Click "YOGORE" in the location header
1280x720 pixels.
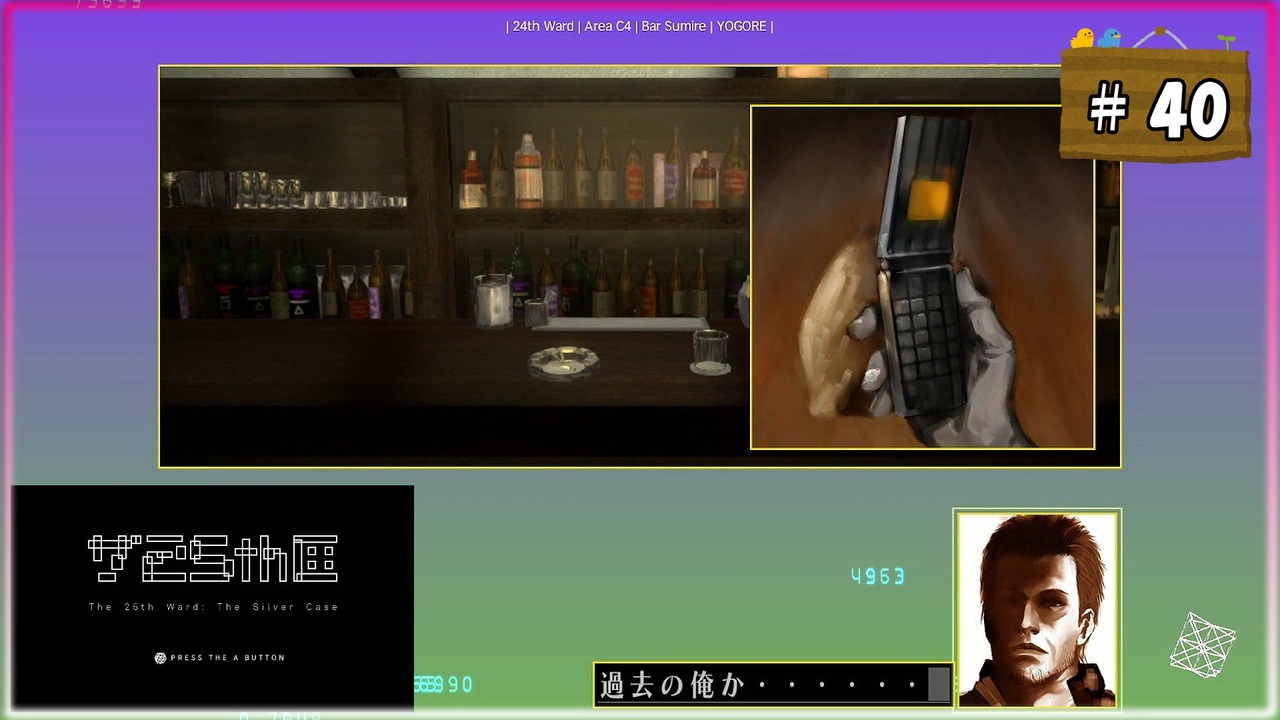point(741,26)
